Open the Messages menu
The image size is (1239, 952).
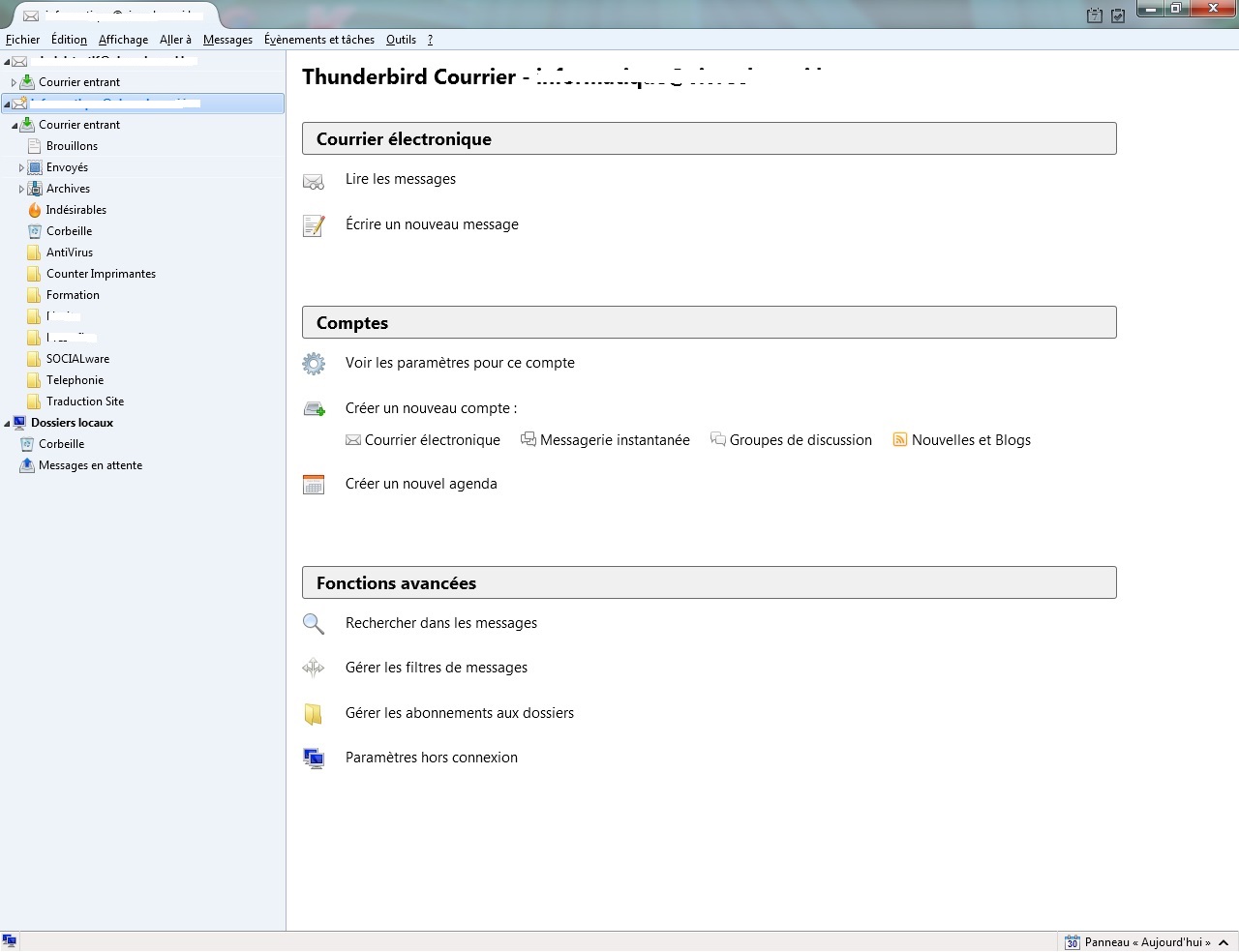pyautogui.click(x=227, y=40)
